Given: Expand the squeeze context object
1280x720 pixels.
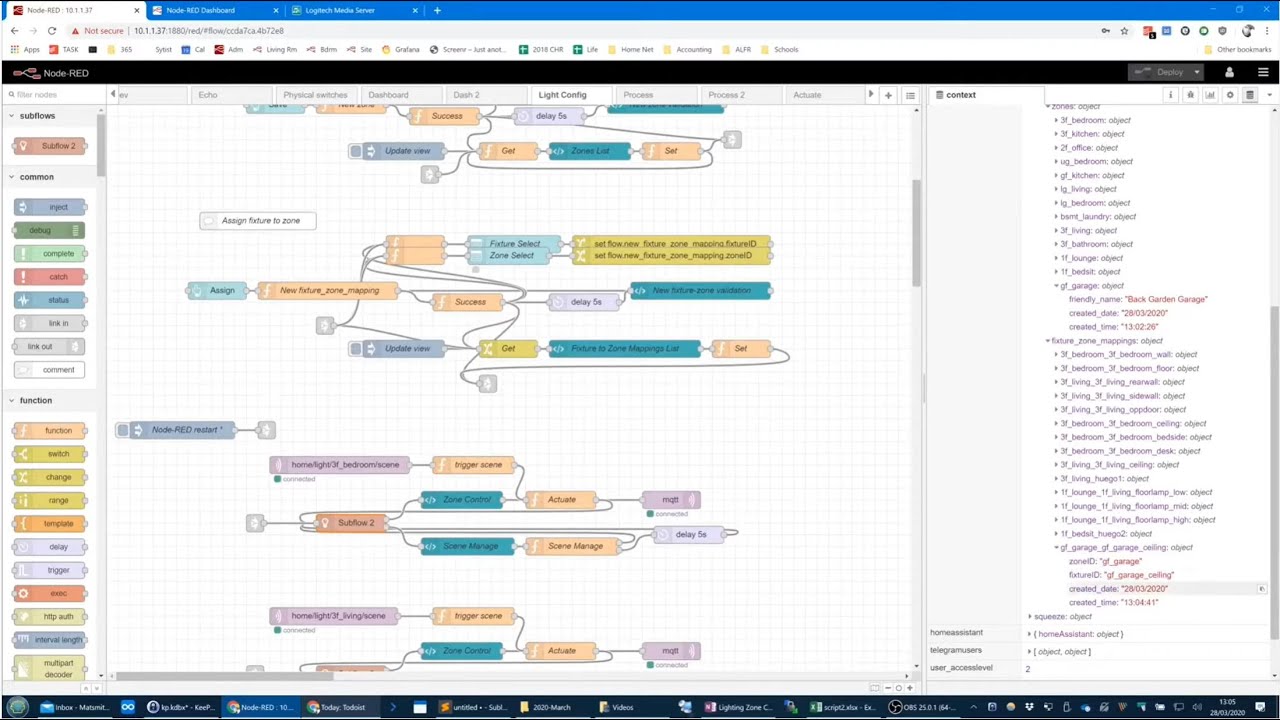Looking at the screenshot, I should pyautogui.click(x=1030, y=617).
